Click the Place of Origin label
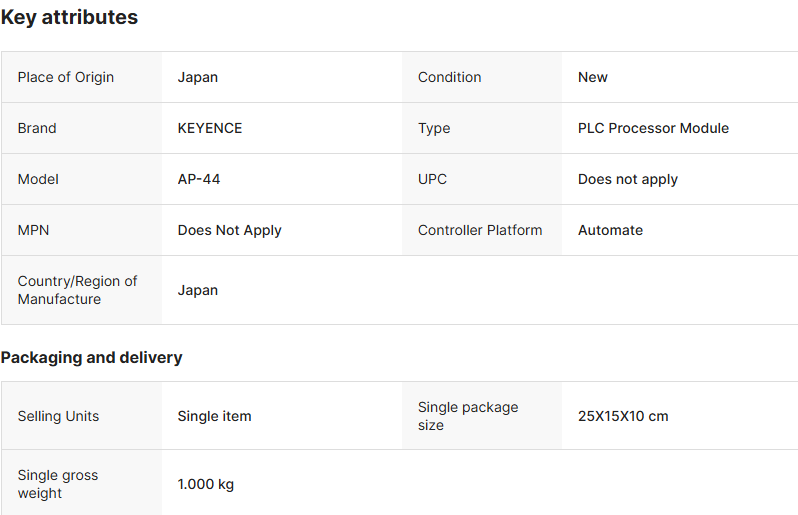798x515 pixels. coord(66,77)
